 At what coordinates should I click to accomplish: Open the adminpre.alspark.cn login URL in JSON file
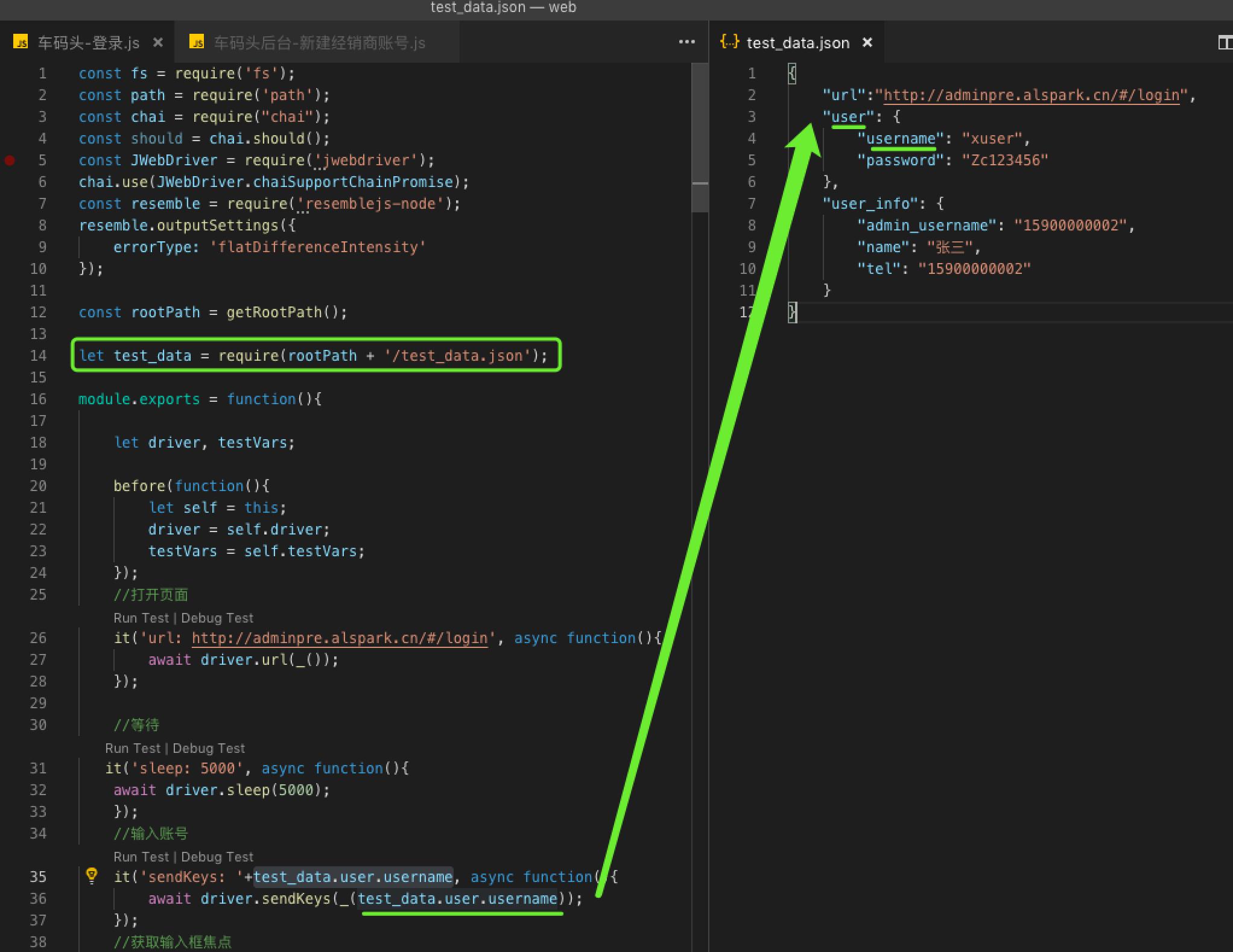pyautogui.click(x=1032, y=95)
